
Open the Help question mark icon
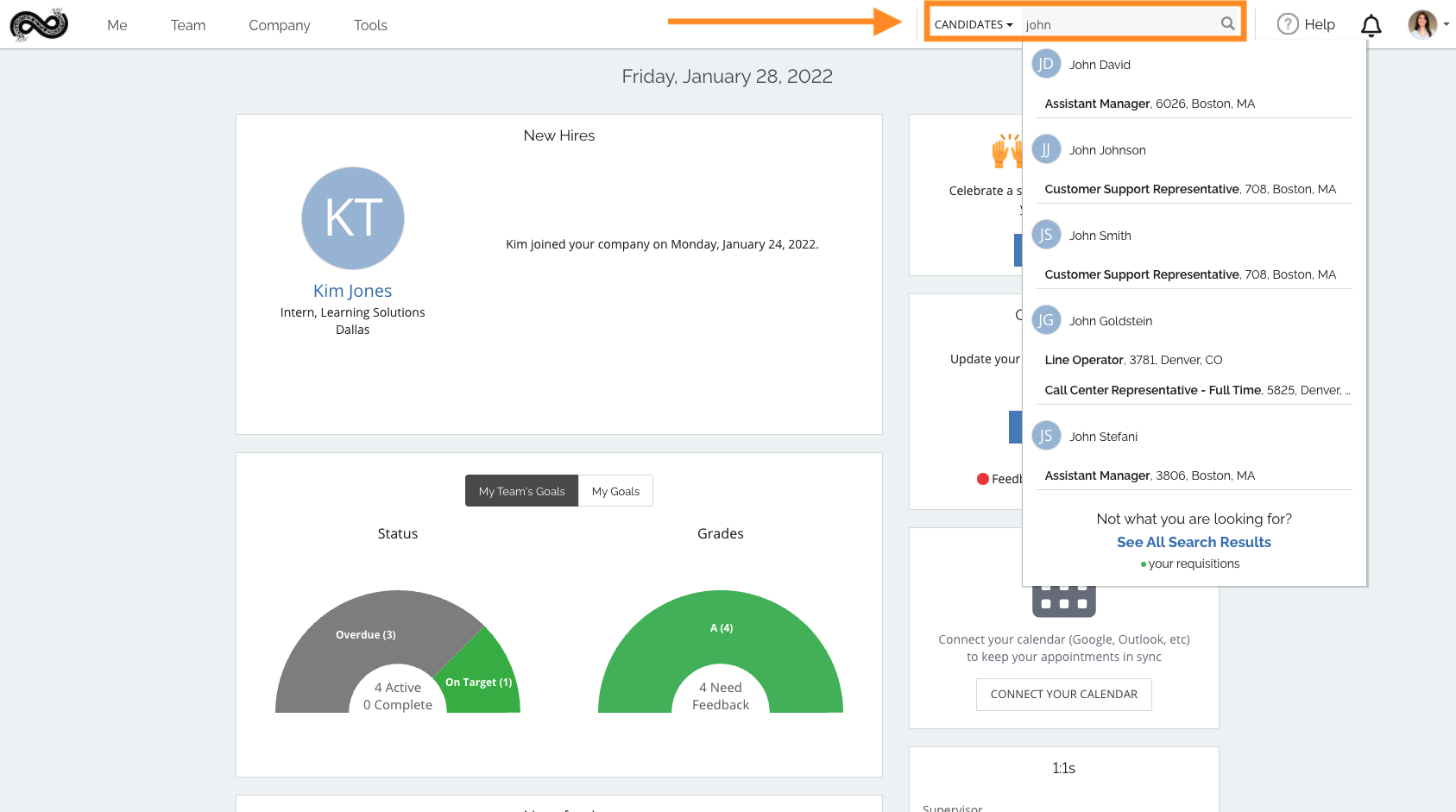pos(1287,24)
